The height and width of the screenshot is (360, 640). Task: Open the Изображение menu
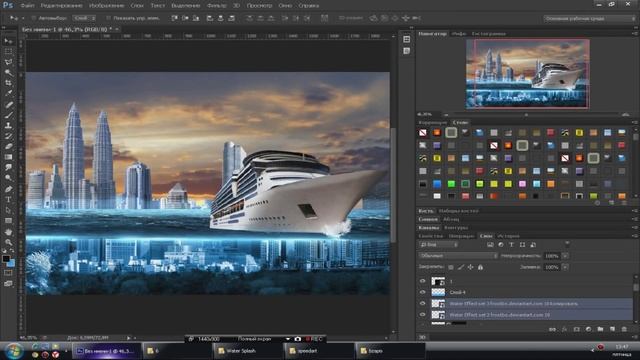click(107, 6)
